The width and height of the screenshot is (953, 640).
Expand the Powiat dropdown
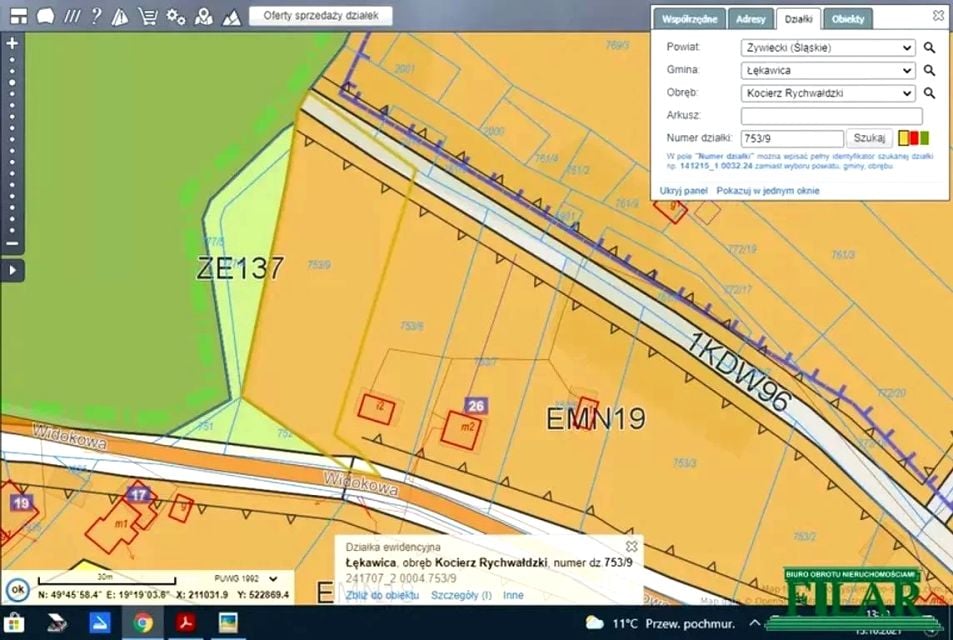[x=906, y=47]
